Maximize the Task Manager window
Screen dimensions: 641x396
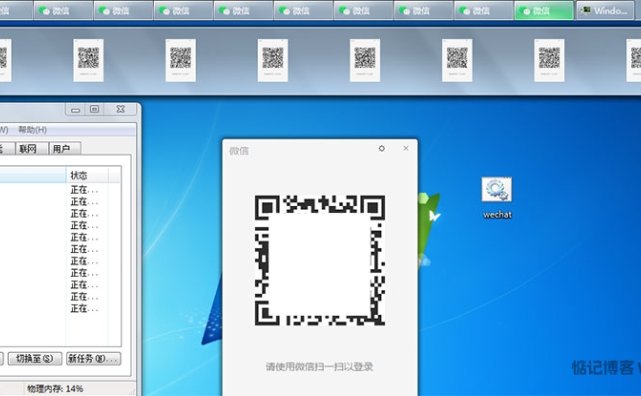tap(94, 110)
